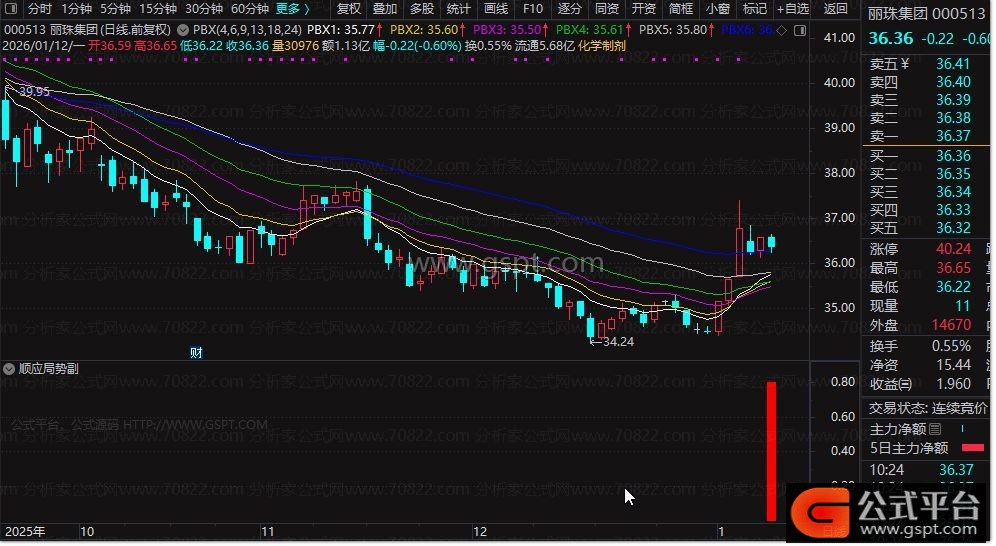The height and width of the screenshot is (546, 996).
Task: Click the 返回 button
Action: [x=834, y=9]
